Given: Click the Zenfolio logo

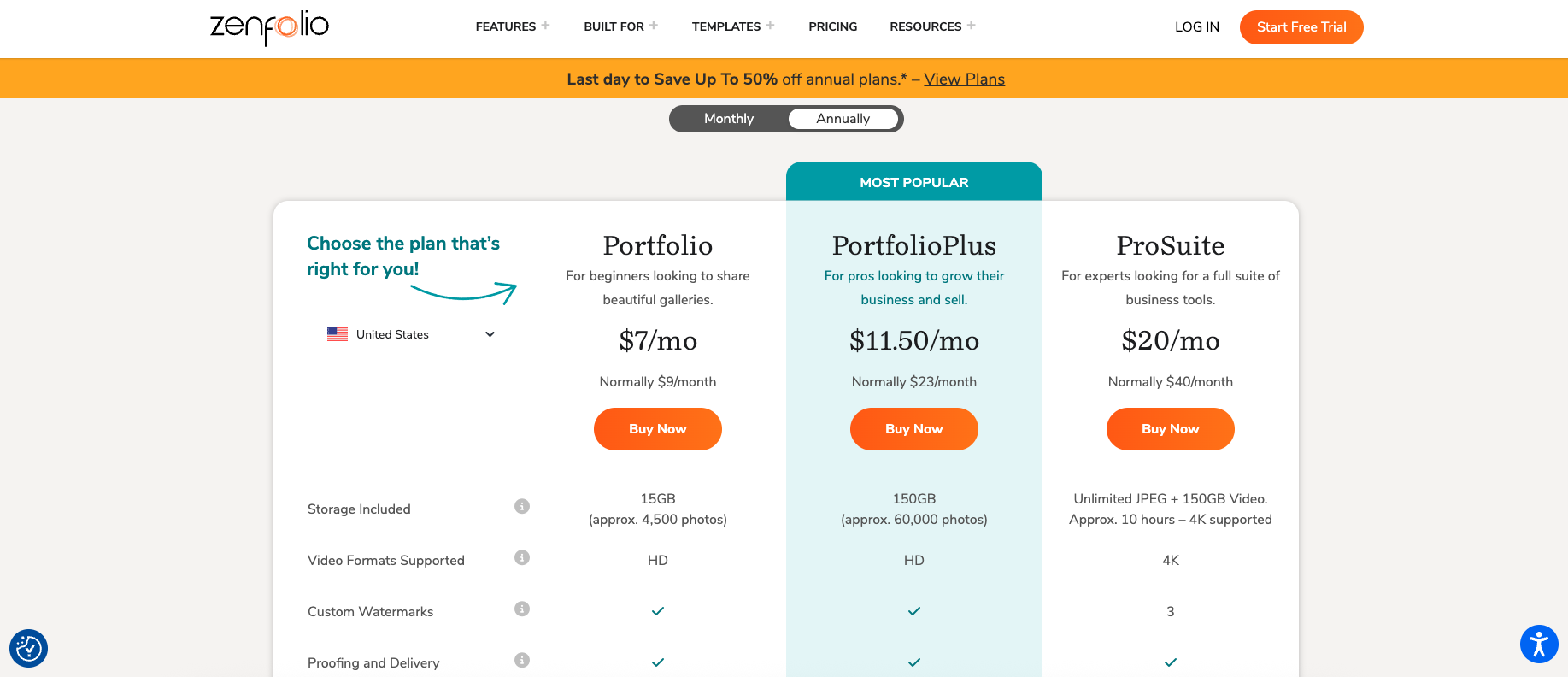Looking at the screenshot, I should (269, 26).
